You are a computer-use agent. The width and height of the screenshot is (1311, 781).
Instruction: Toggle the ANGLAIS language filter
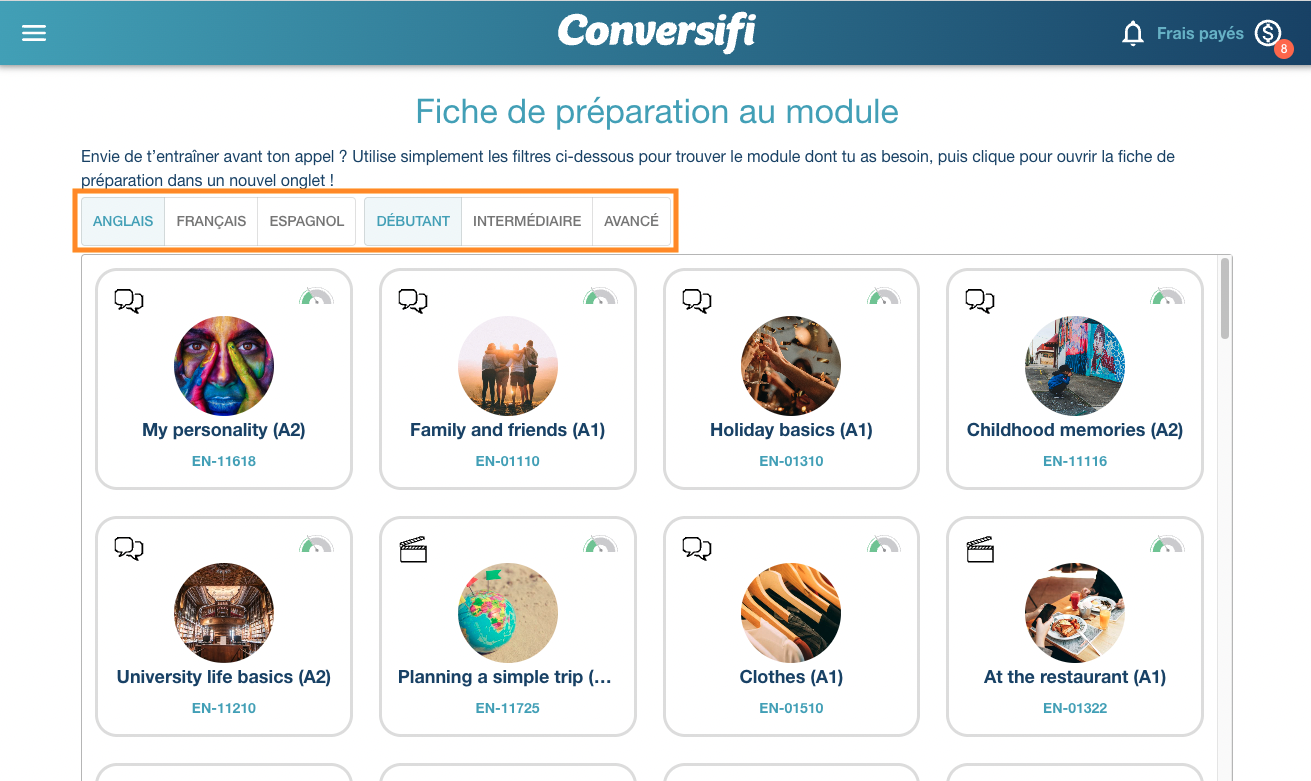[x=122, y=221]
